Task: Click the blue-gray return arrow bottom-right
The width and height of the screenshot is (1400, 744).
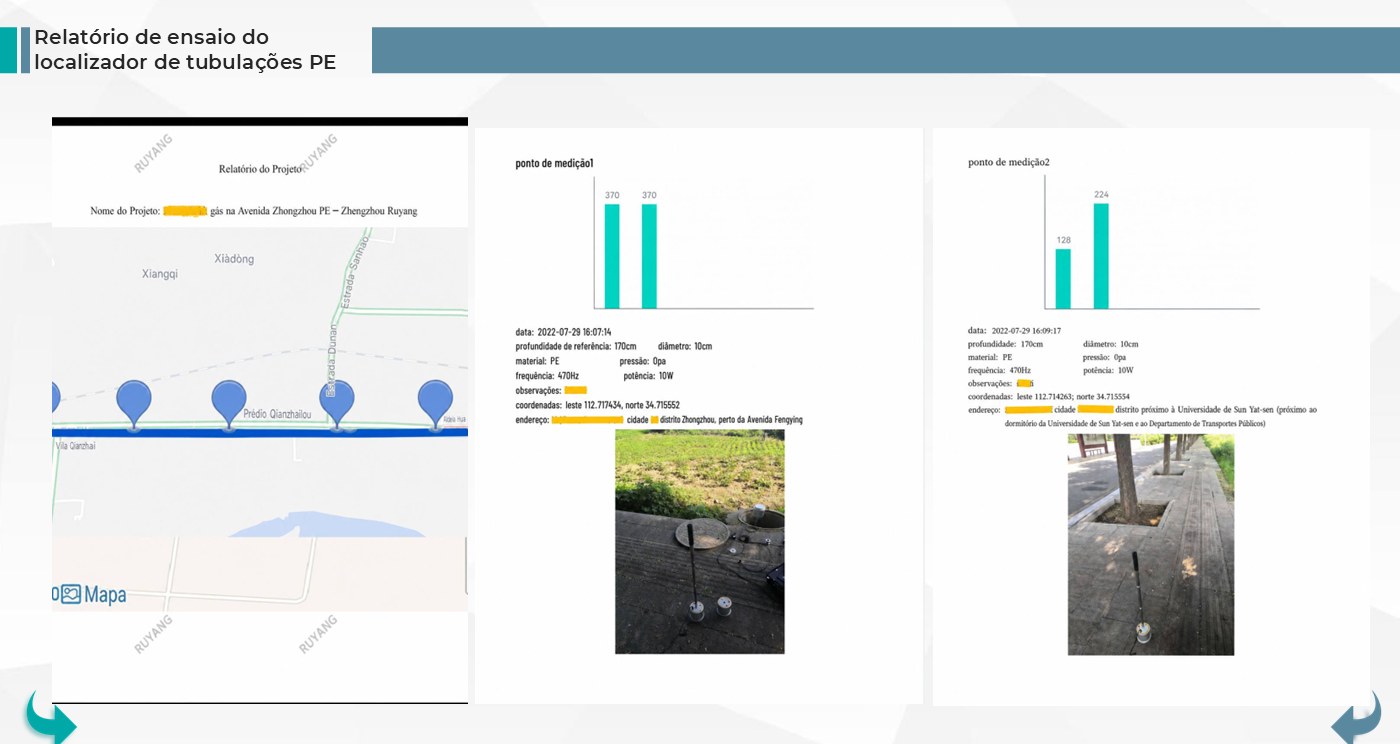Action: click(x=1356, y=717)
